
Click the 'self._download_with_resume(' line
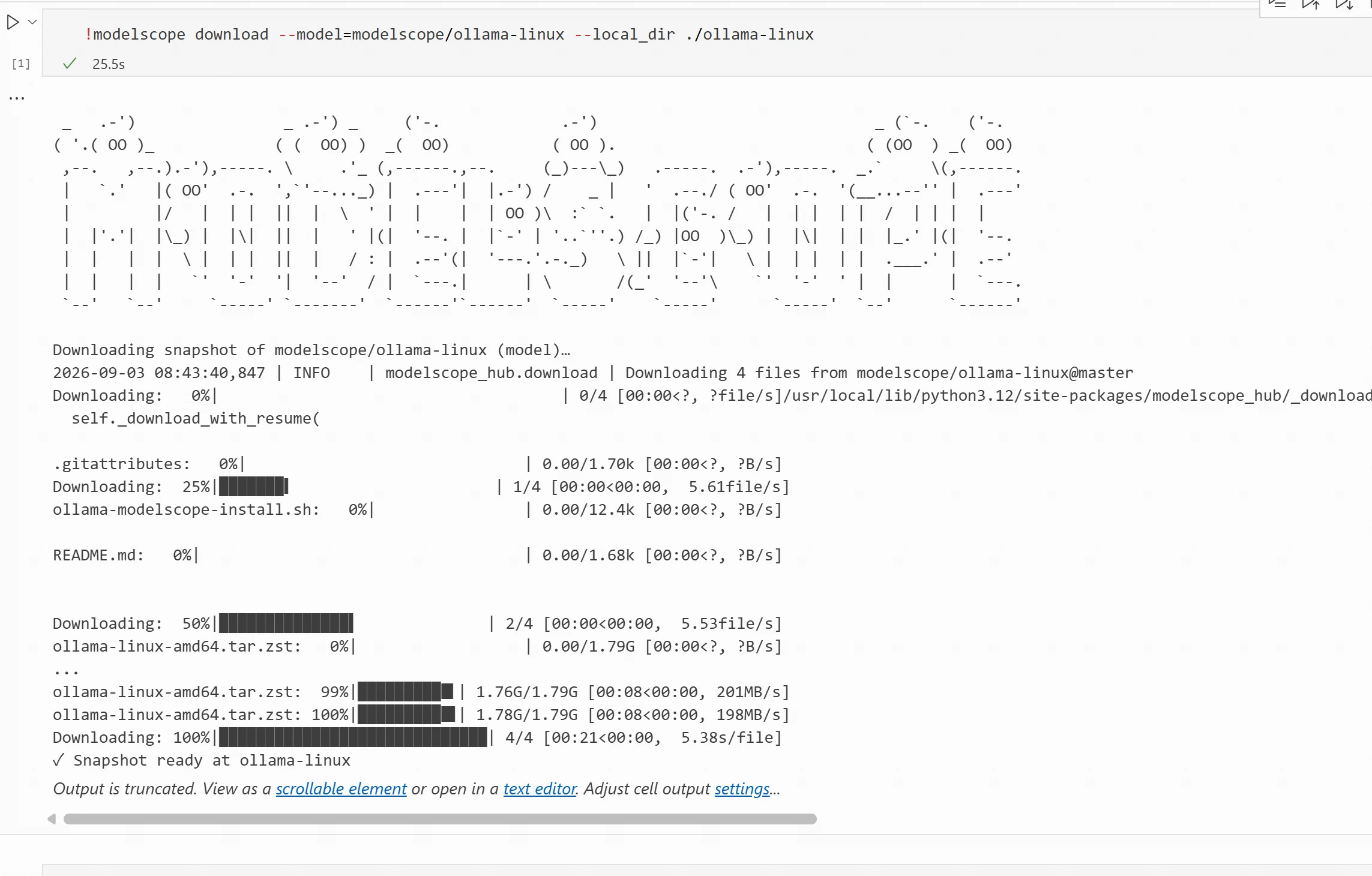[x=196, y=418]
